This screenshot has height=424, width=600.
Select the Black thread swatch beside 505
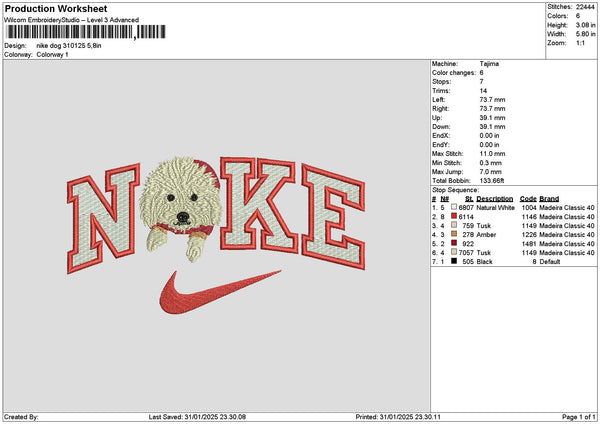454,261
